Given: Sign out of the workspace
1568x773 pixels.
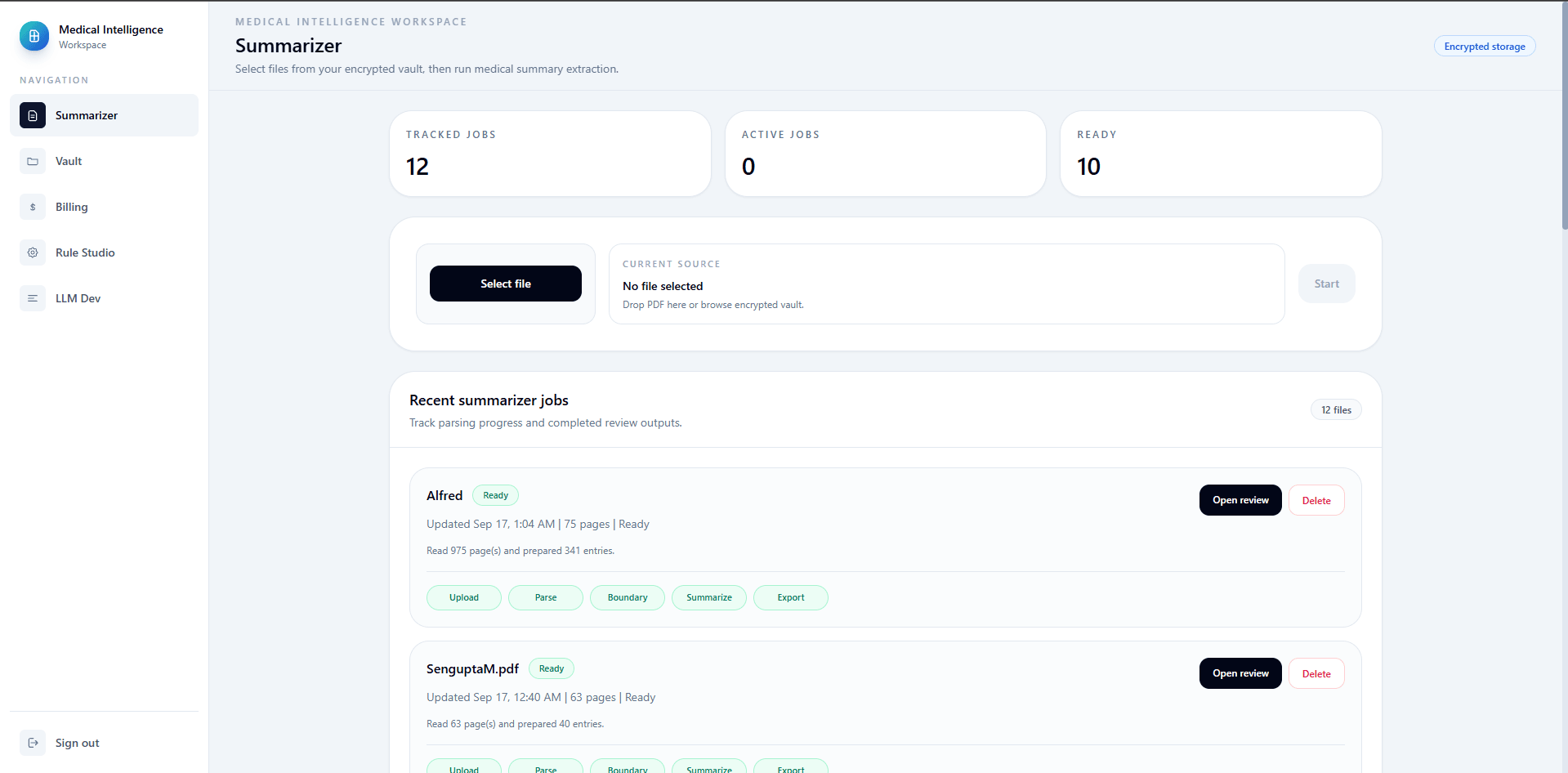Looking at the screenshot, I should coord(104,743).
